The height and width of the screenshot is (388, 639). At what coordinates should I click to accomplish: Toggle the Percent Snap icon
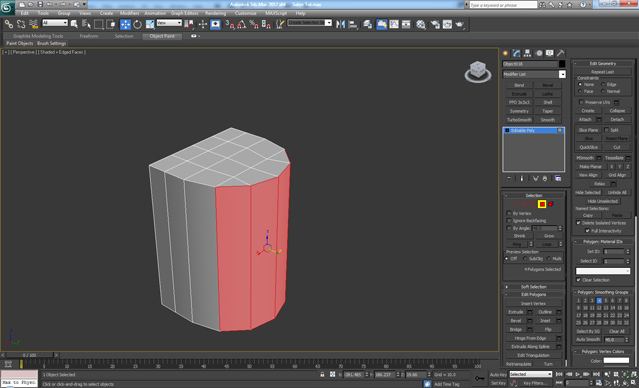[253, 24]
